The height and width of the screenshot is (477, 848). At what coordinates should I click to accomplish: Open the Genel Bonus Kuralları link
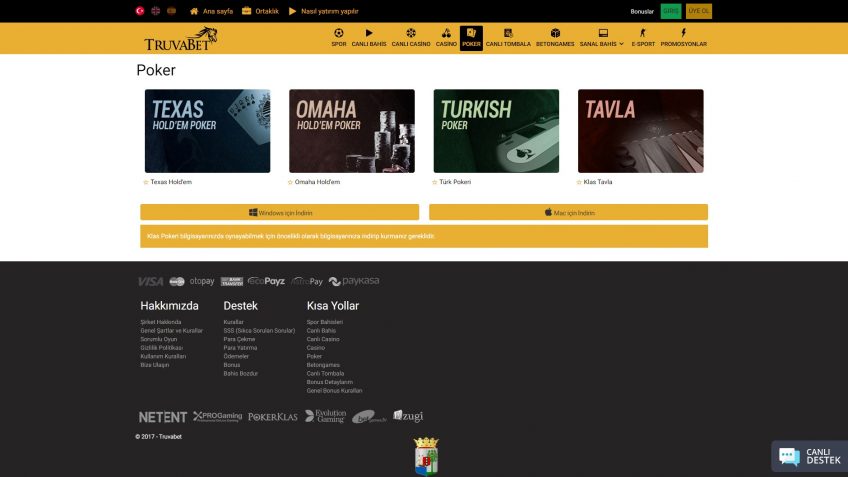coord(334,391)
